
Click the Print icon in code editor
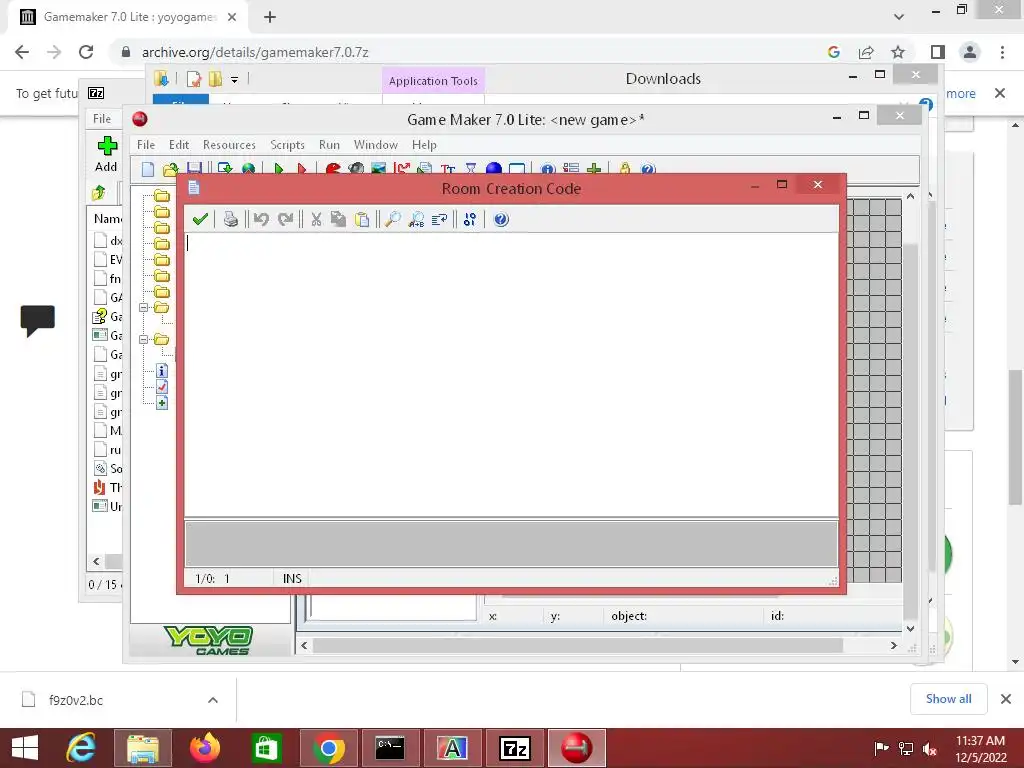[231, 219]
